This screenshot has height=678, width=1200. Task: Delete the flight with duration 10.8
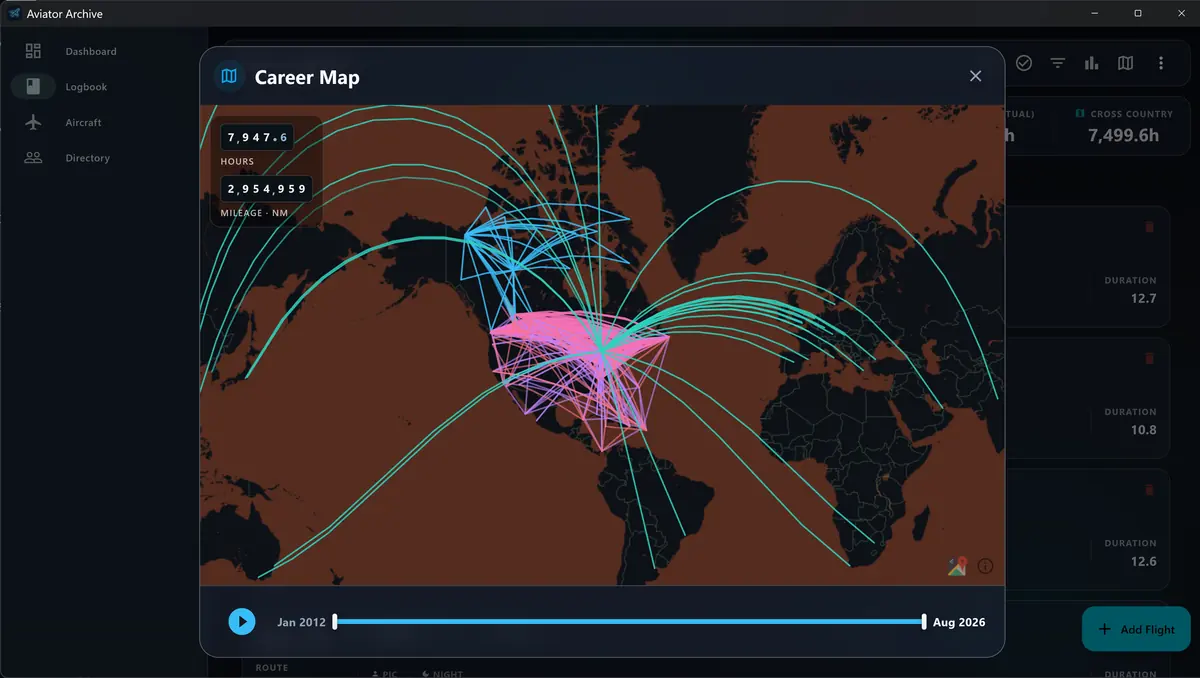(x=1149, y=358)
